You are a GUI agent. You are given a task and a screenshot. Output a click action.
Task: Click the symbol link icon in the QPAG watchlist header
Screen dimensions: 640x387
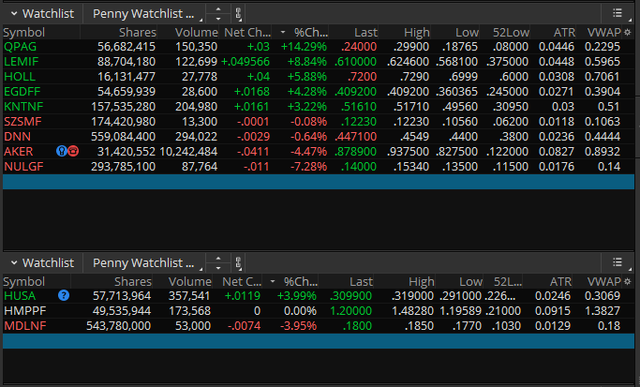(x=239, y=14)
